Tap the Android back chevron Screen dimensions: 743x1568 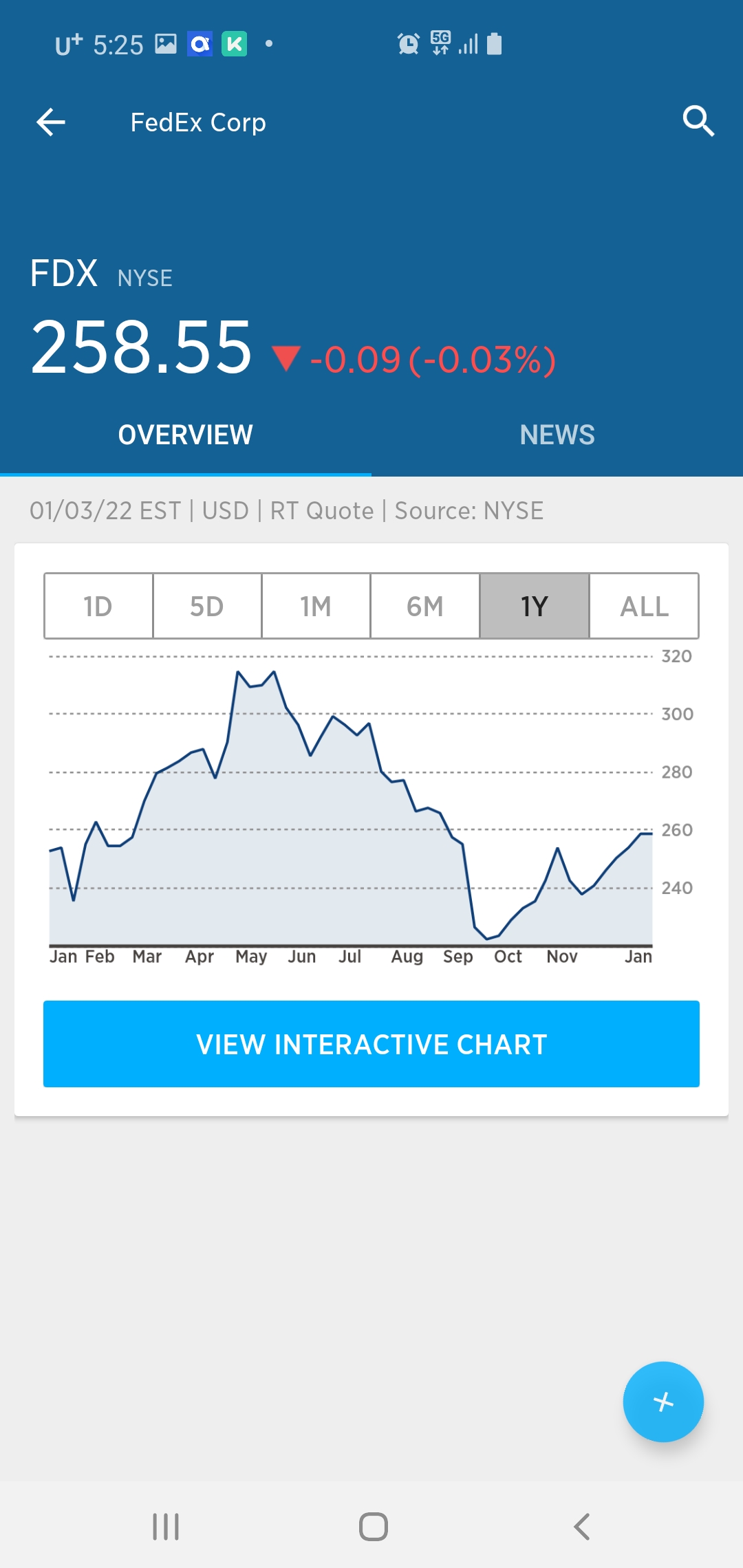tap(582, 1527)
